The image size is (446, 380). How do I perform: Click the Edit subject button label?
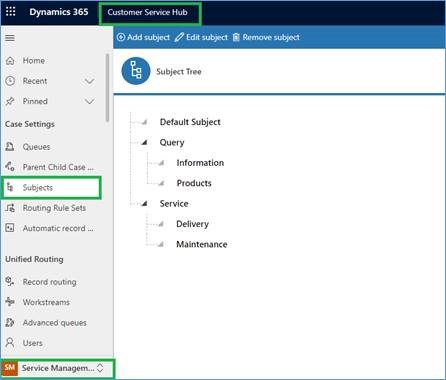click(x=207, y=37)
